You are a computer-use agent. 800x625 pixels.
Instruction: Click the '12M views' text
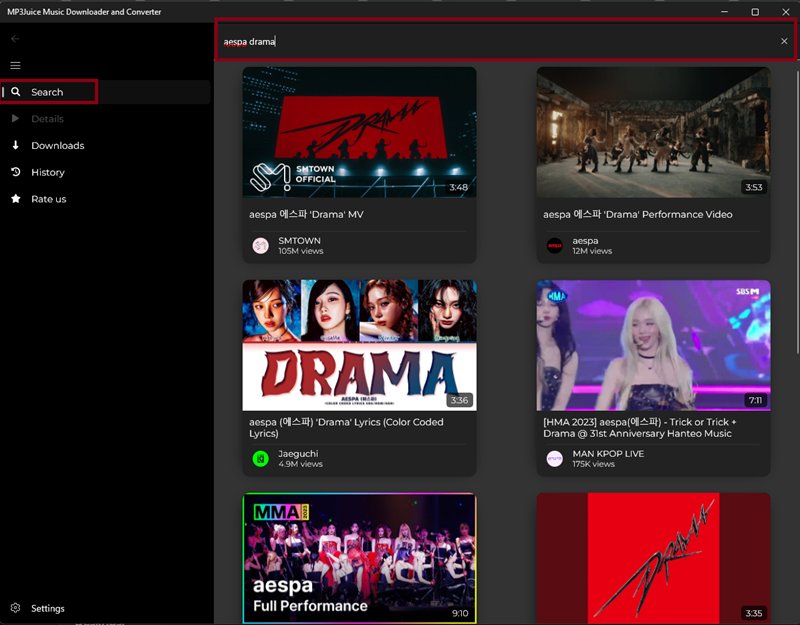pos(592,251)
